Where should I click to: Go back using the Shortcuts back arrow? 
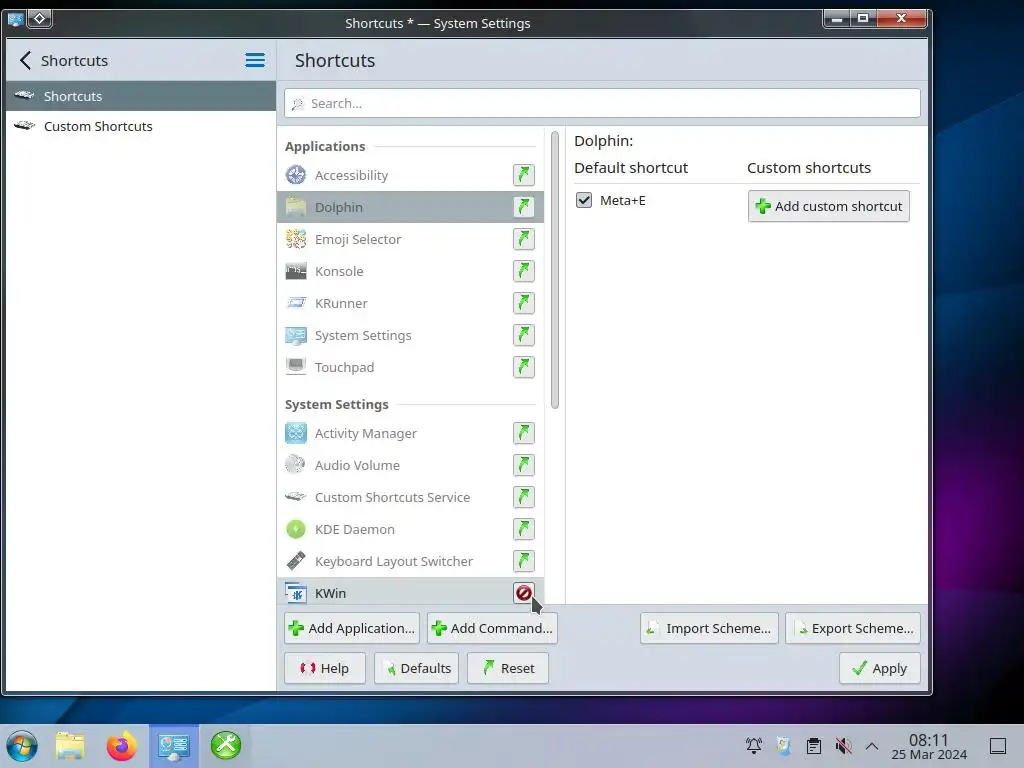(25, 61)
